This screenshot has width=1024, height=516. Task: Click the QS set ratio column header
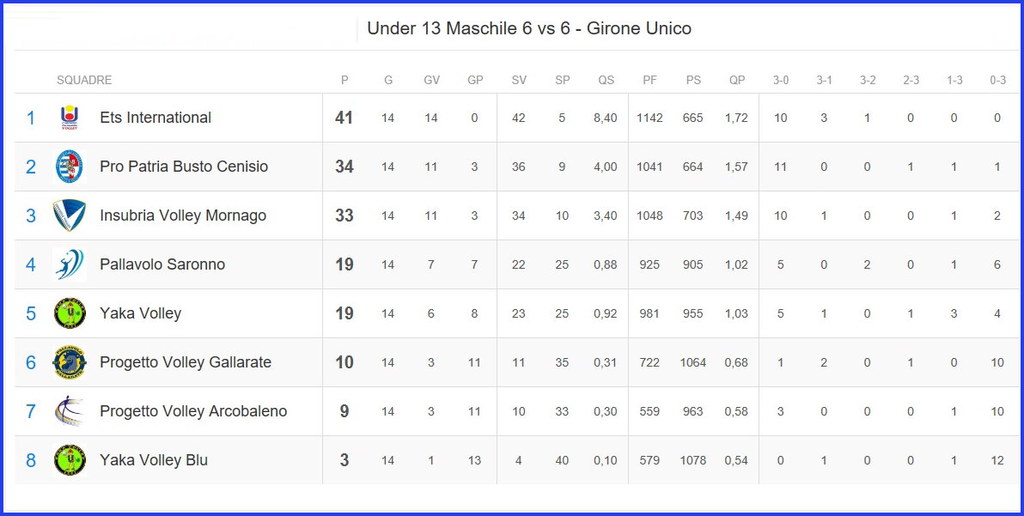point(606,80)
